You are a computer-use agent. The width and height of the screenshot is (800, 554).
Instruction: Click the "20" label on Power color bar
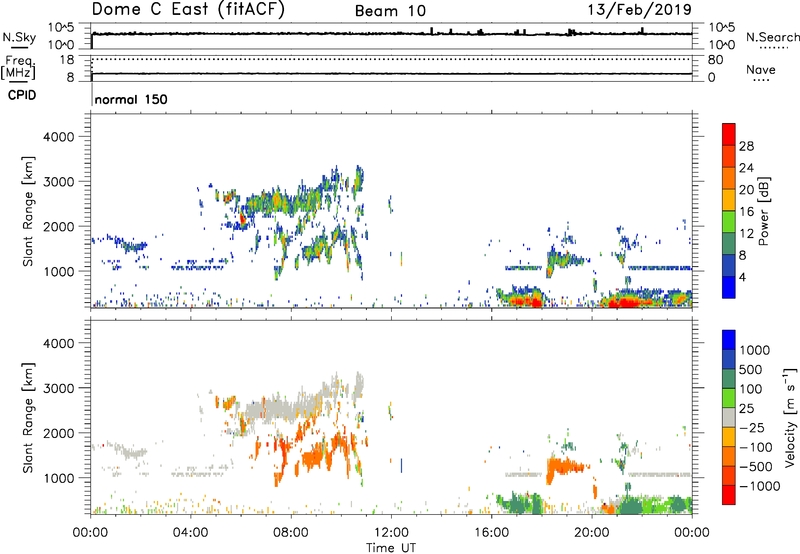pos(746,190)
